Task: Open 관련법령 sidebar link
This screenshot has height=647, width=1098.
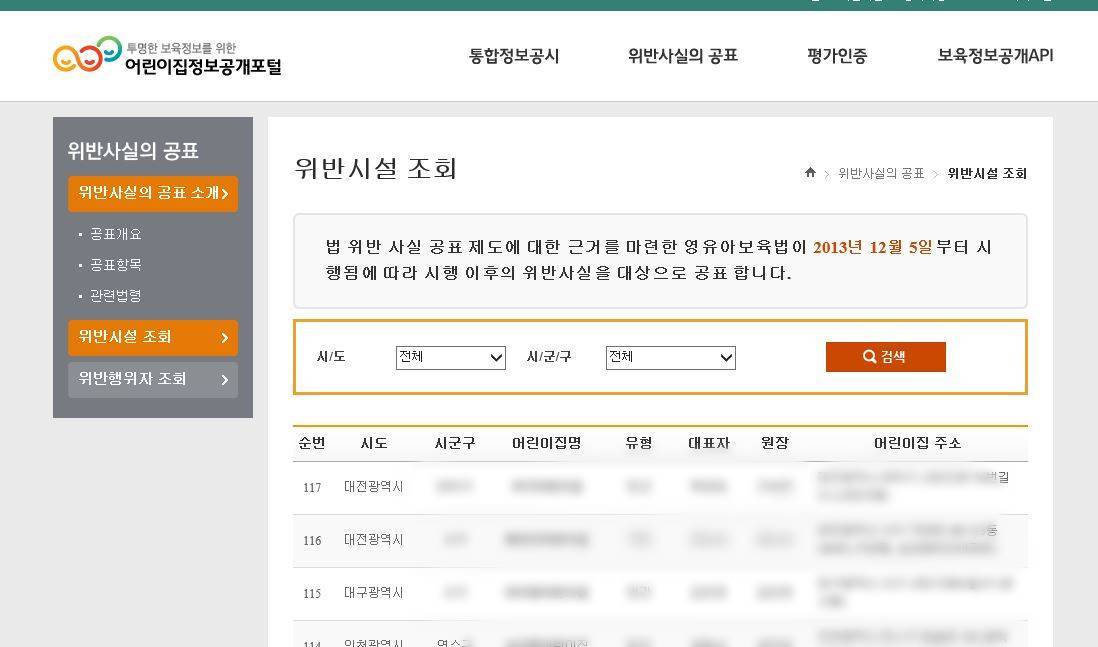Action: tap(116, 295)
